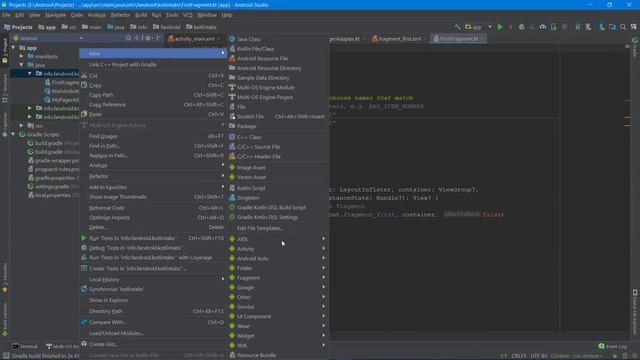Click CRLF line separator in status bar
Screen dimensions: 640x360
point(519,356)
